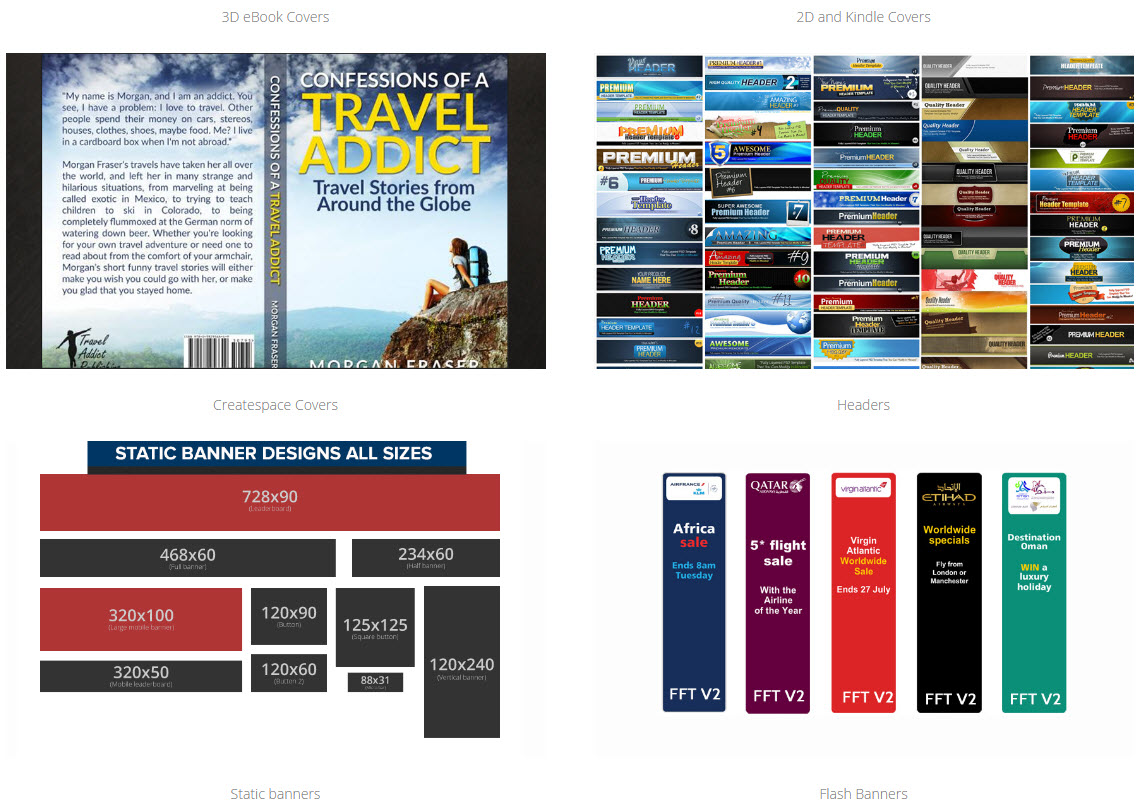Click the red 728x90 leaderboard block
The image size is (1147, 812).
pos(270,502)
